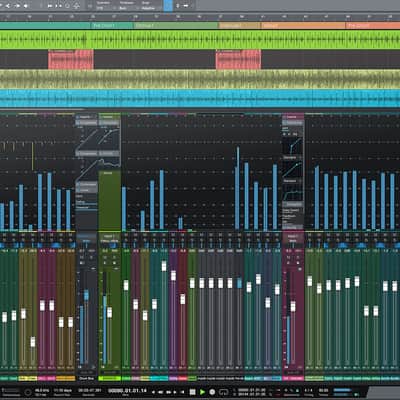This screenshot has height=400, width=400.
Task: Toggle the Loop button in the transport bar
Action: (x=223, y=392)
